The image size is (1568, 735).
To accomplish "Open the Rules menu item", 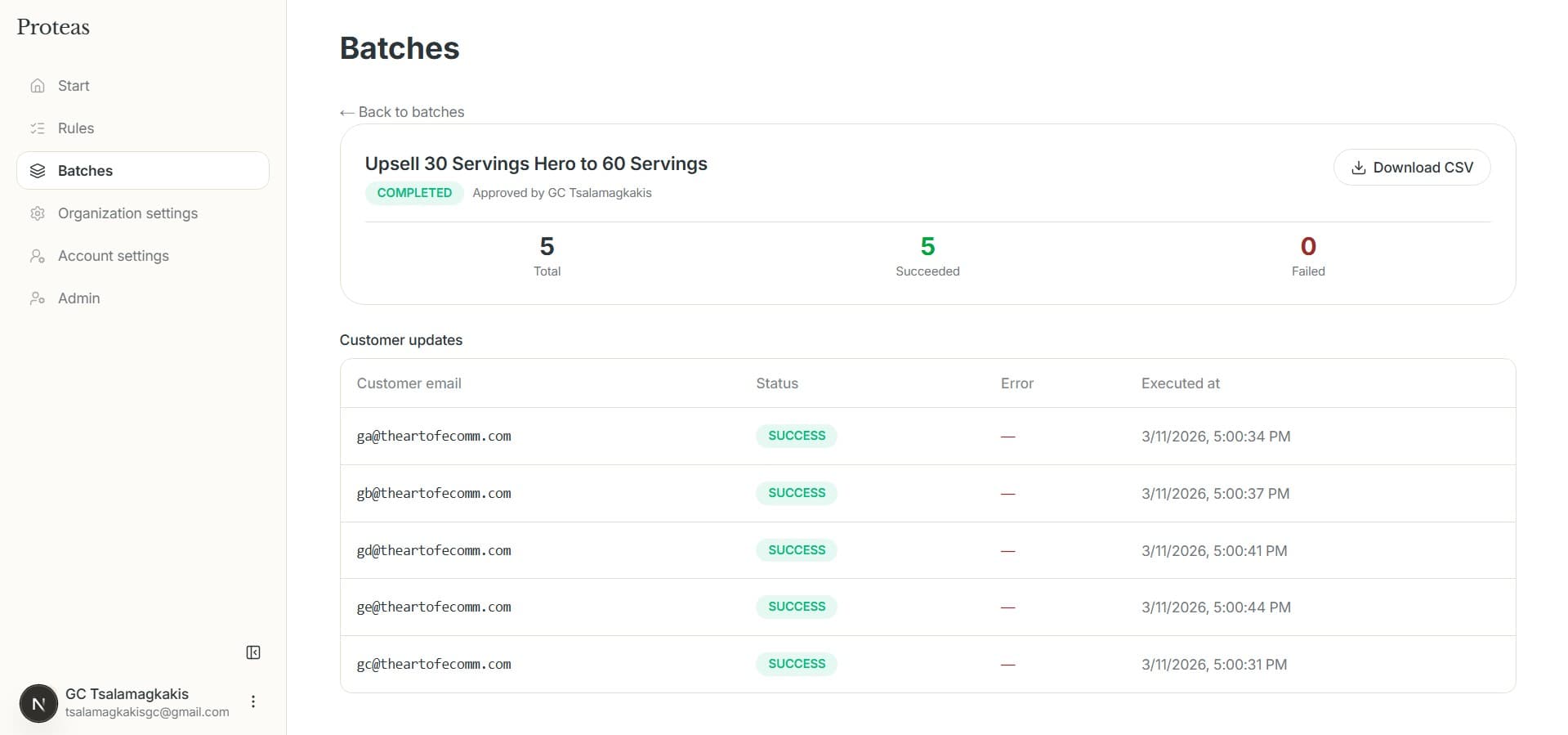I will [x=143, y=128].
